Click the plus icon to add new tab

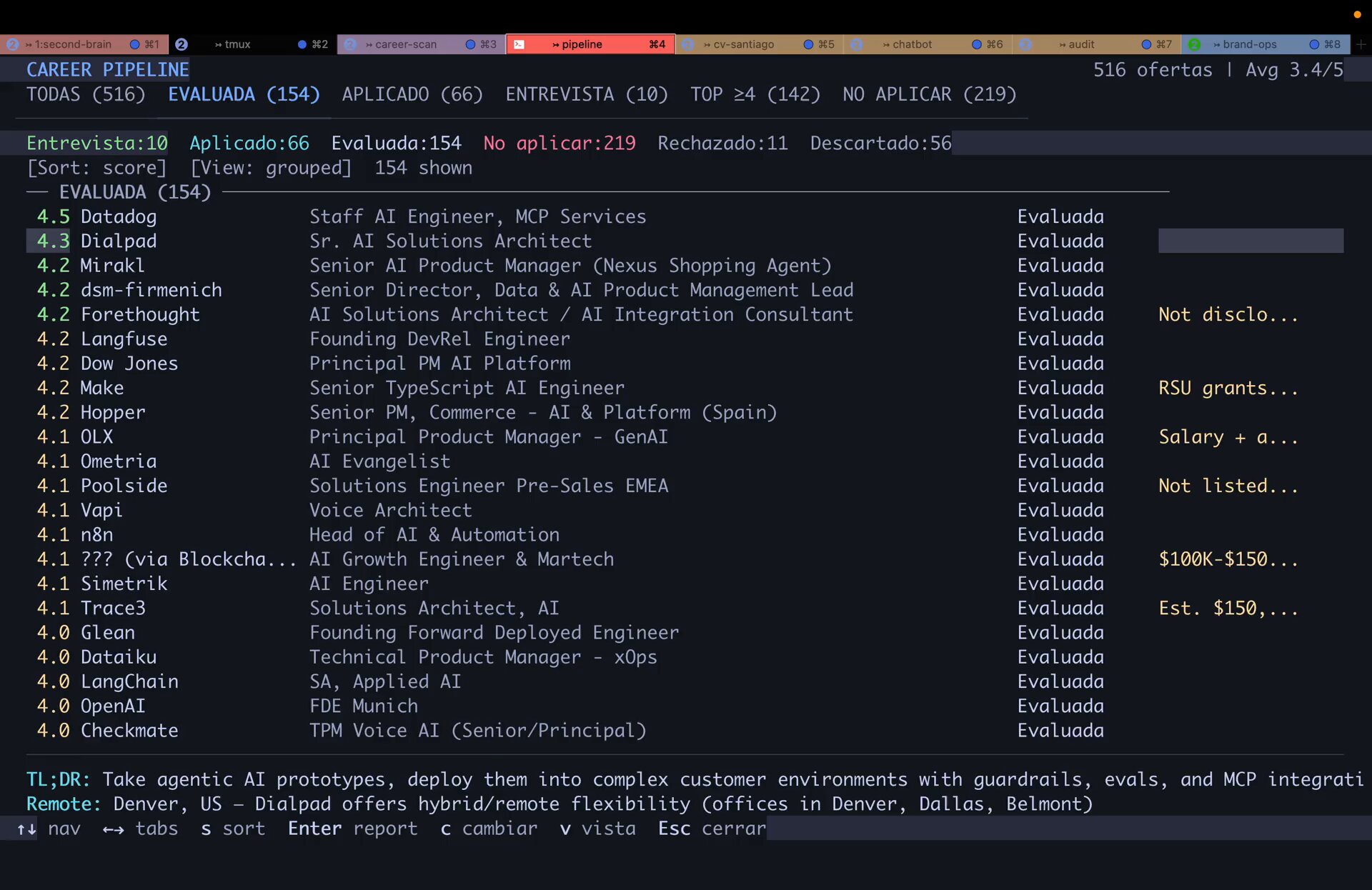1361,44
